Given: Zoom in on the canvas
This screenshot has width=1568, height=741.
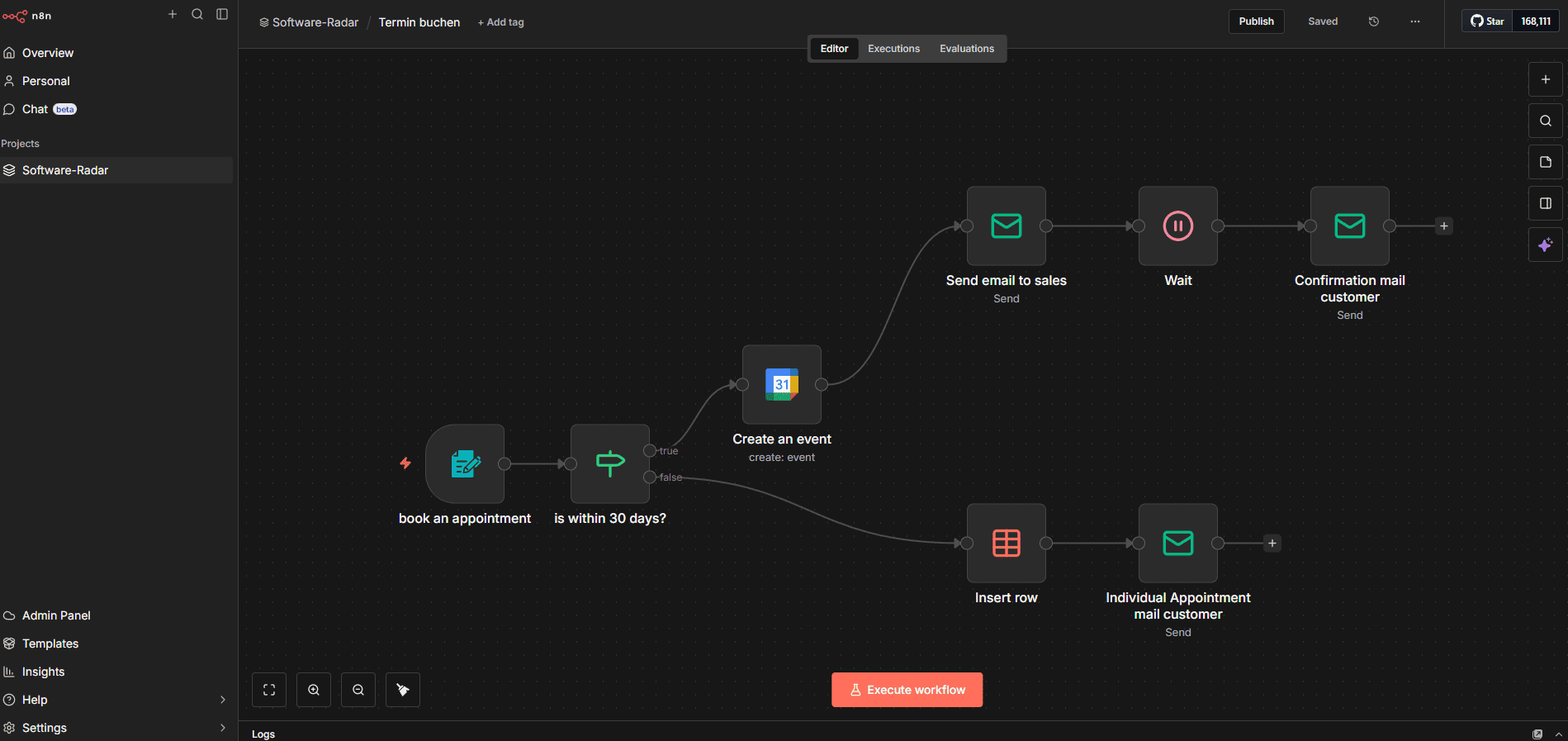Looking at the screenshot, I should (314, 690).
